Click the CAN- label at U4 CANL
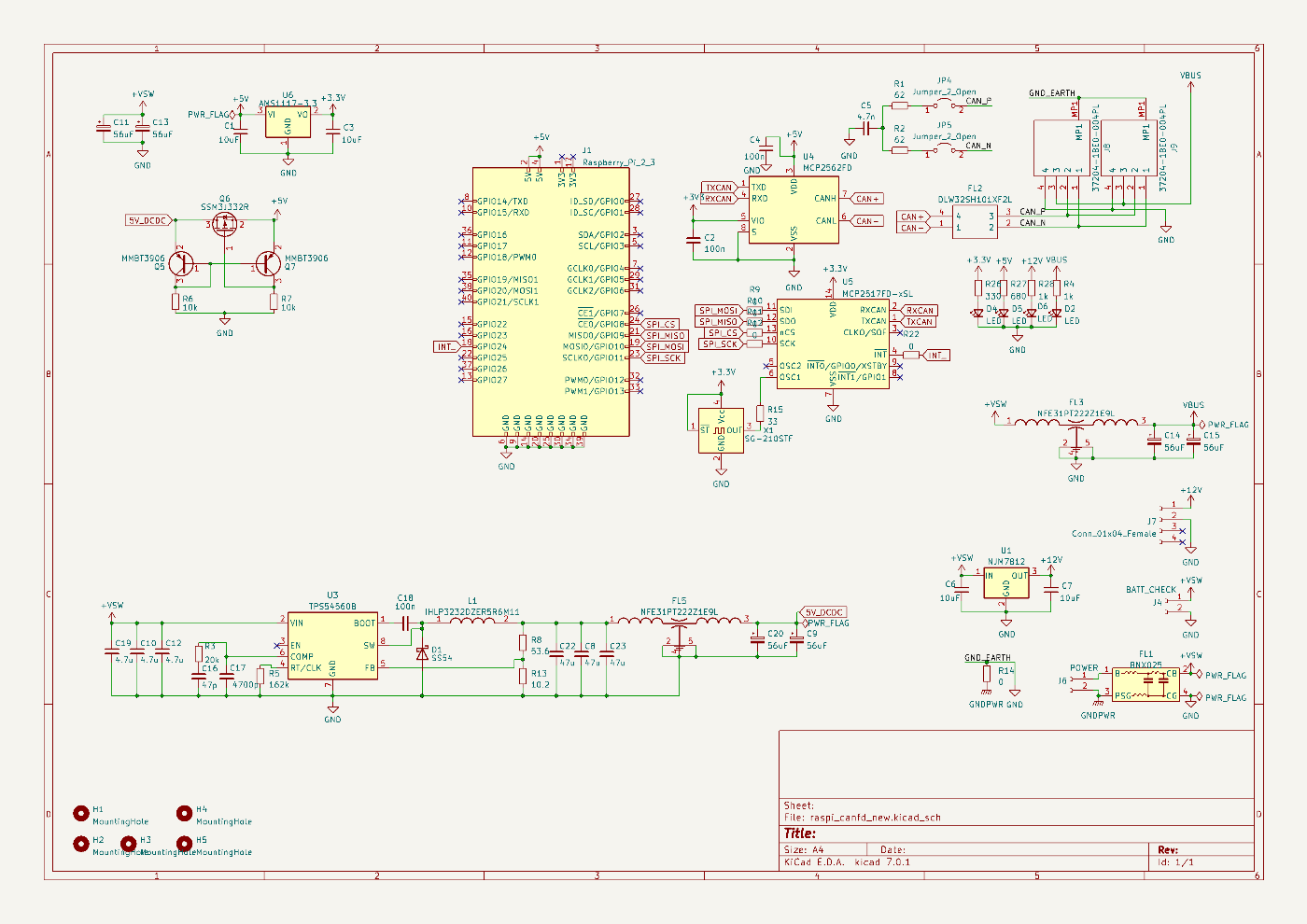The image size is (1307, 924). (x=867, y=221)
